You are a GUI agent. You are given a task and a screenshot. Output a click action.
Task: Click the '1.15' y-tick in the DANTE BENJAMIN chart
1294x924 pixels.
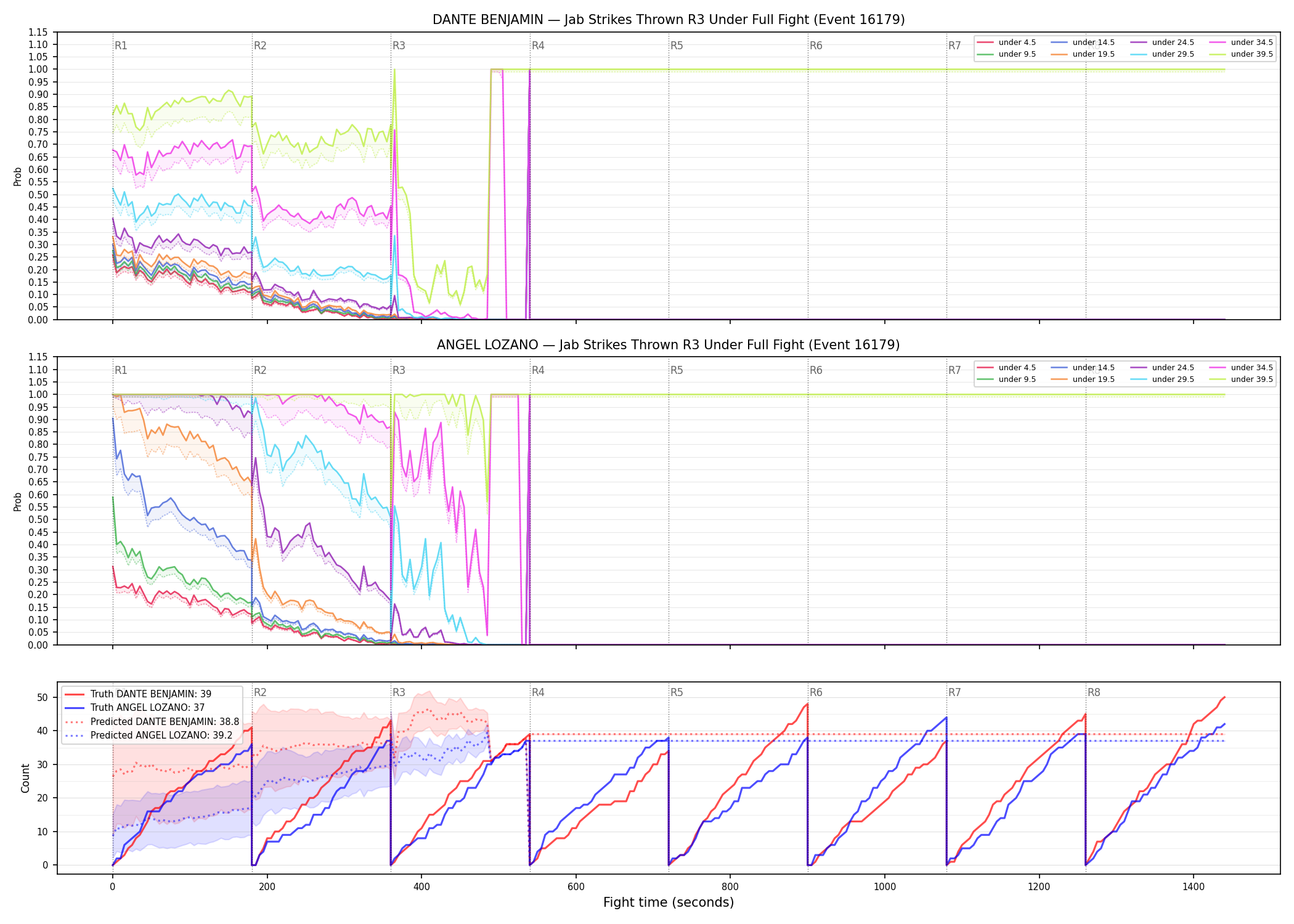[38, 33]
